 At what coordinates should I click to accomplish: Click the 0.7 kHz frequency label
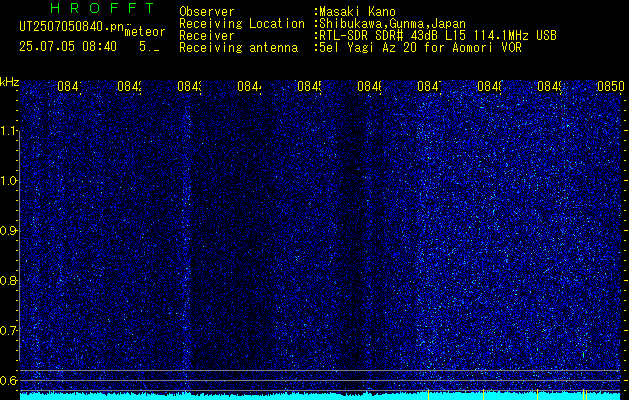click(x=9, y=331)
